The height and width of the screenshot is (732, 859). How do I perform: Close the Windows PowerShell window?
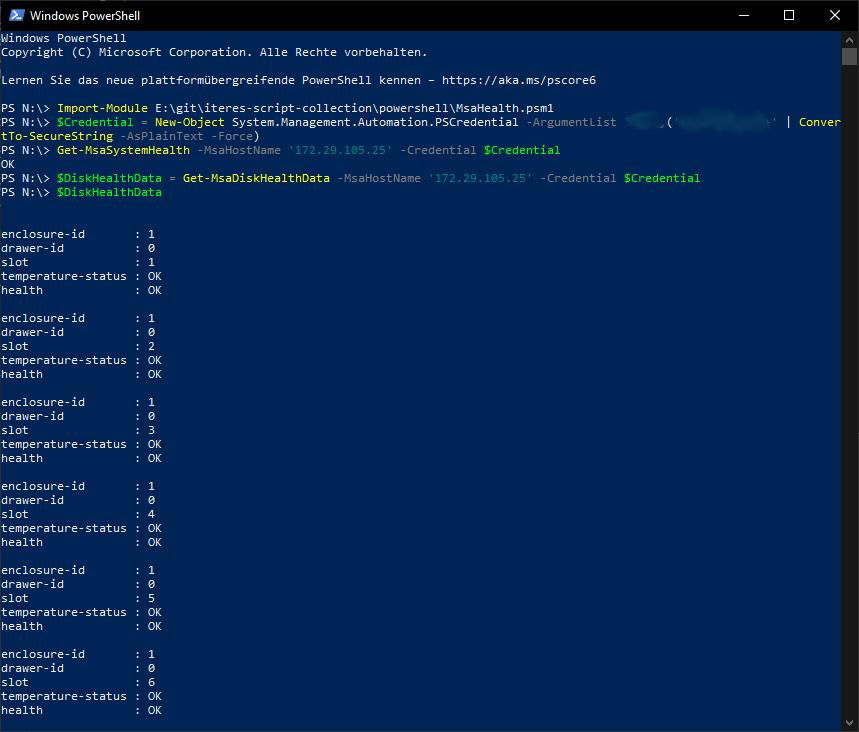point(834,15)
